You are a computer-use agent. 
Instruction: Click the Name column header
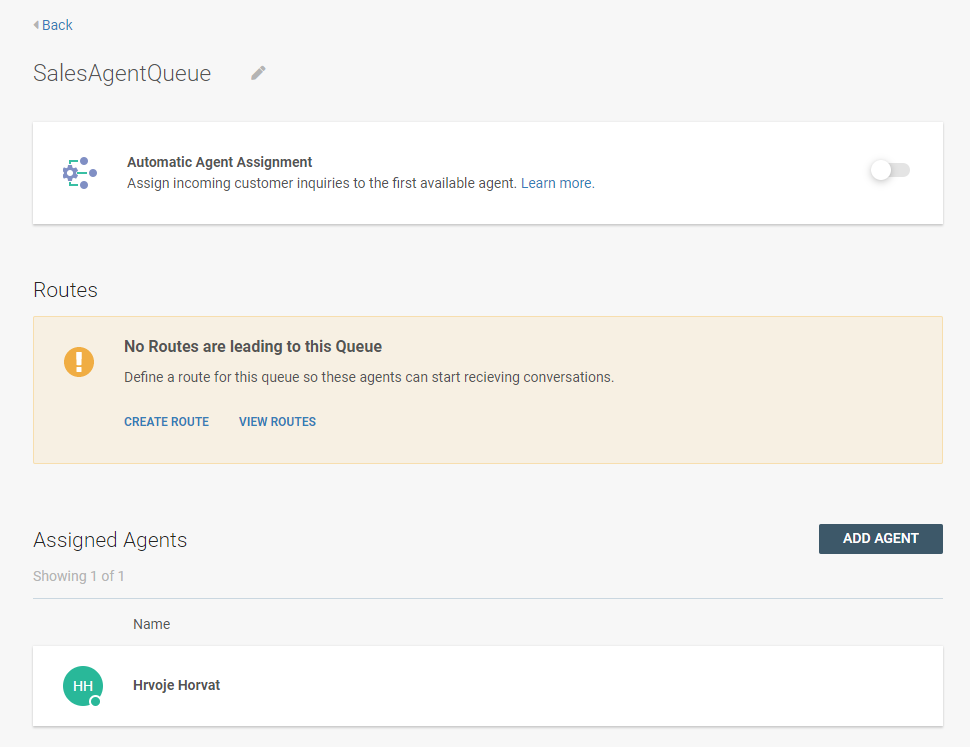[152, 624]
